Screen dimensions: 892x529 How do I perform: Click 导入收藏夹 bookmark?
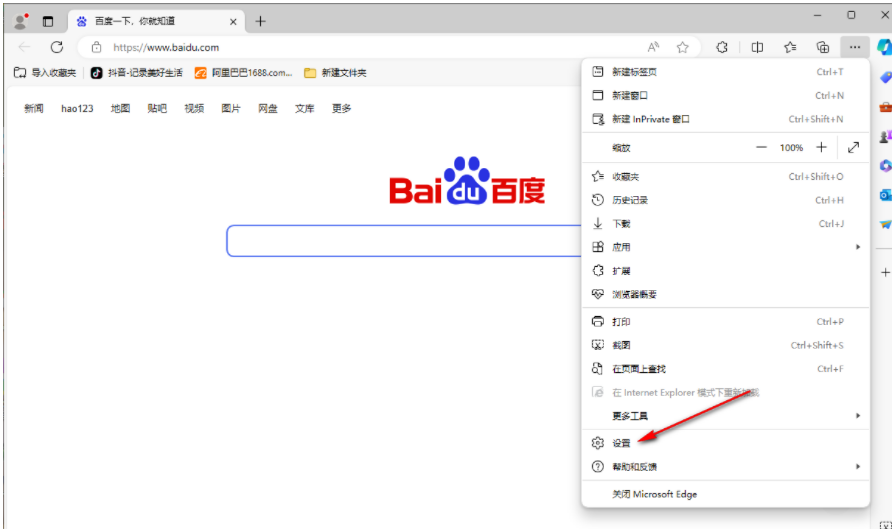[45, 73]
